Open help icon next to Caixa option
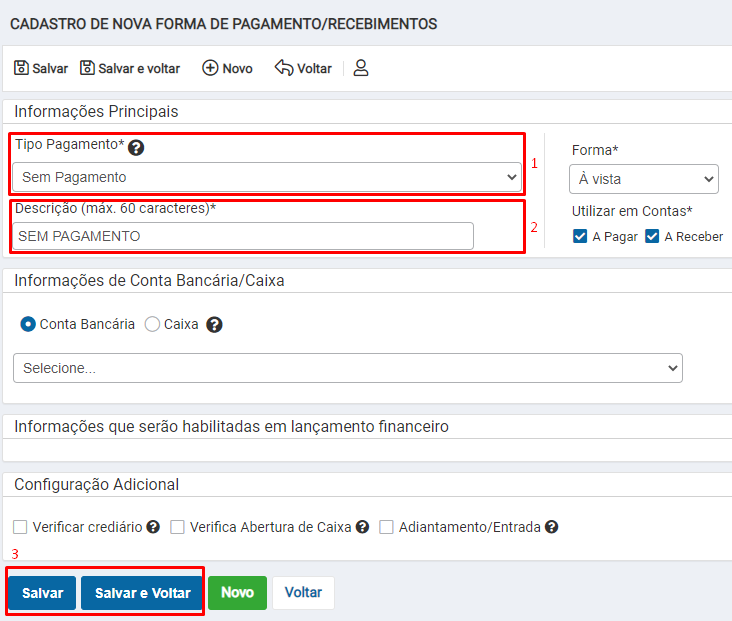Image resolution: width=732 pixels, height=621 pixels. (214, 325)
